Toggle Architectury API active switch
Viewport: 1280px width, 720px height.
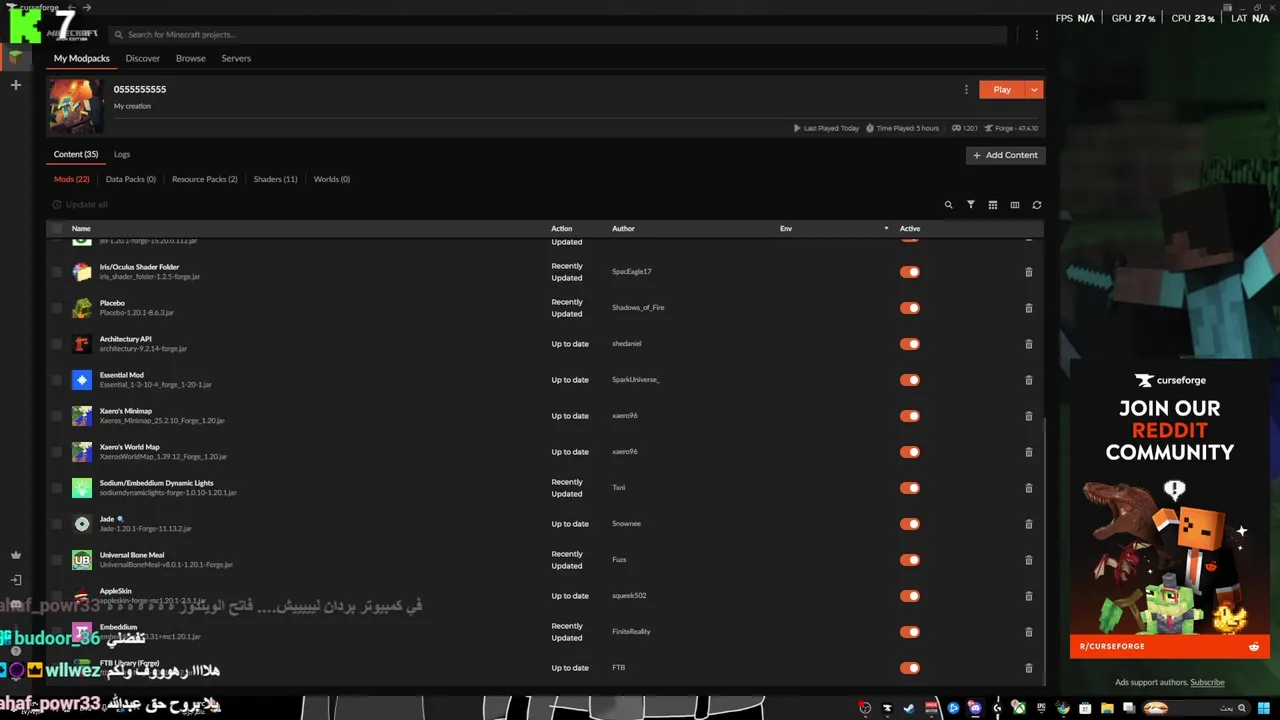coord(909,344)
